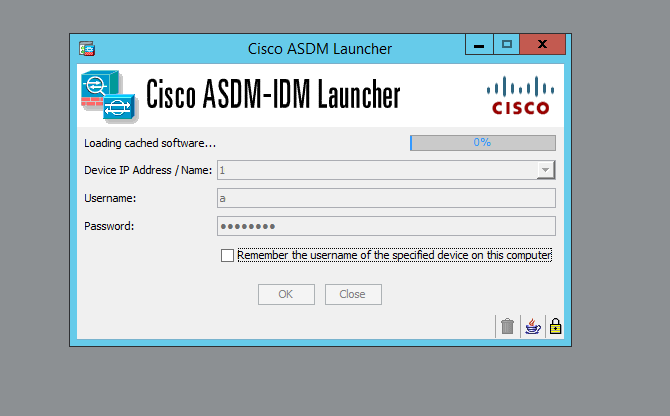Minimize the Cisco ASDM Launcher window
The height and width of the screenshot is (416, 670).
(479, 44)
